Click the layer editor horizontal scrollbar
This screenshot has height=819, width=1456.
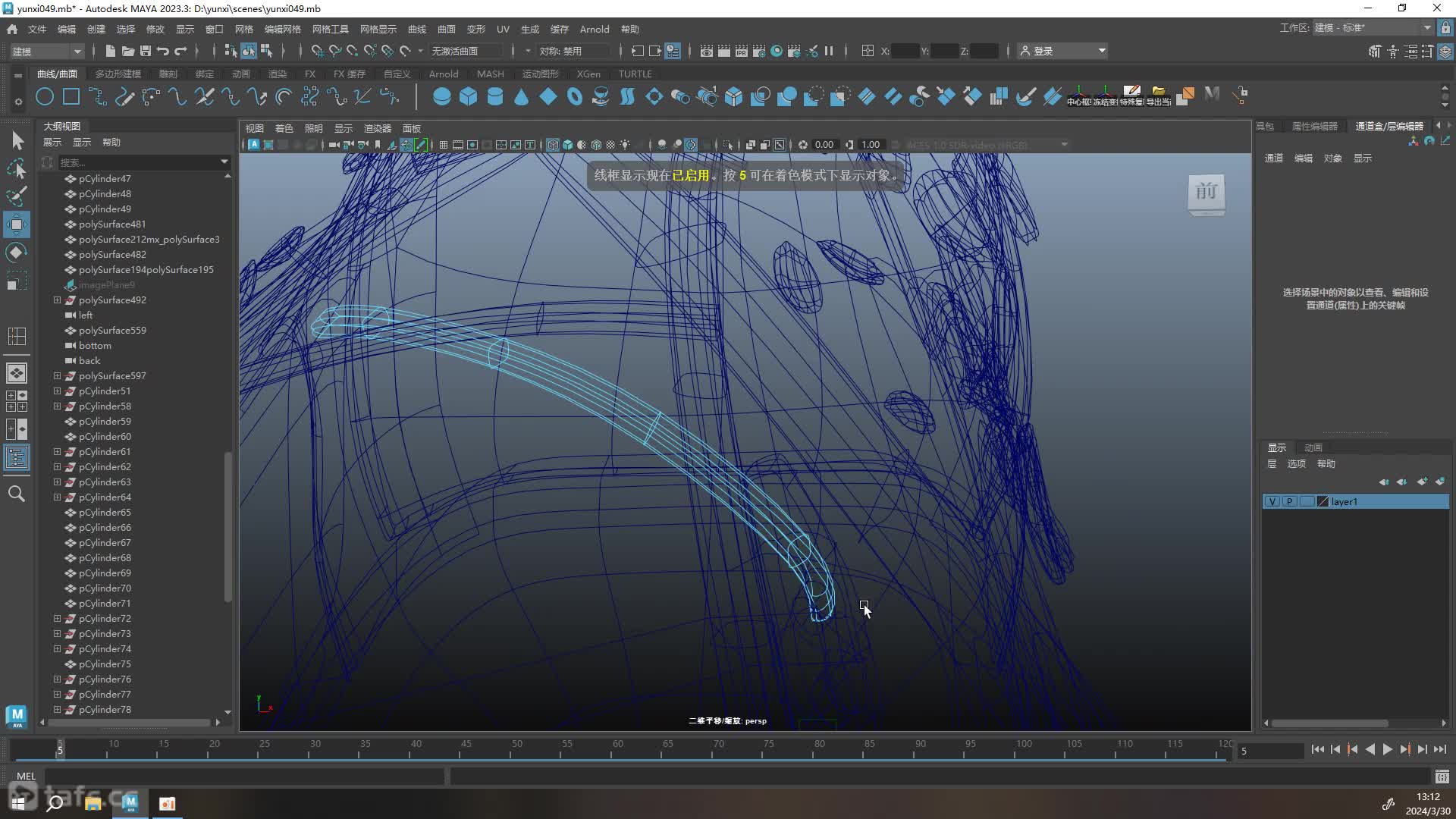[1331, 723]
